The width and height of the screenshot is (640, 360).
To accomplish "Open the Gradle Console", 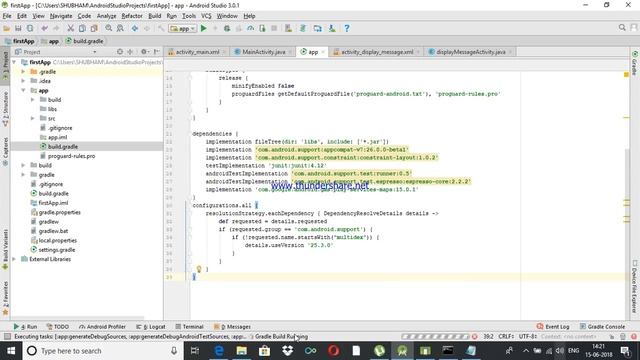I will click(602, 327).
